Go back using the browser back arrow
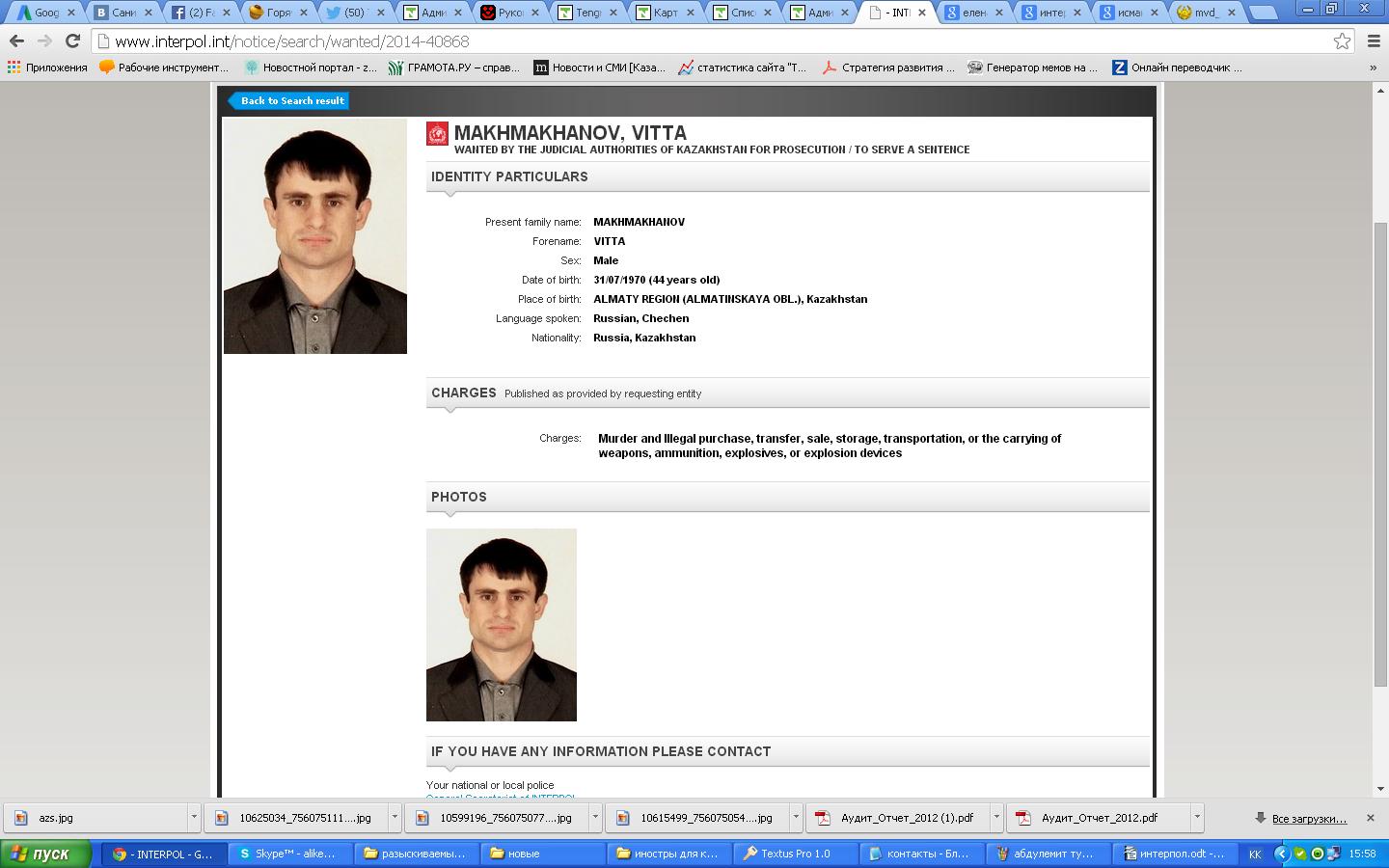 (16, 41)
